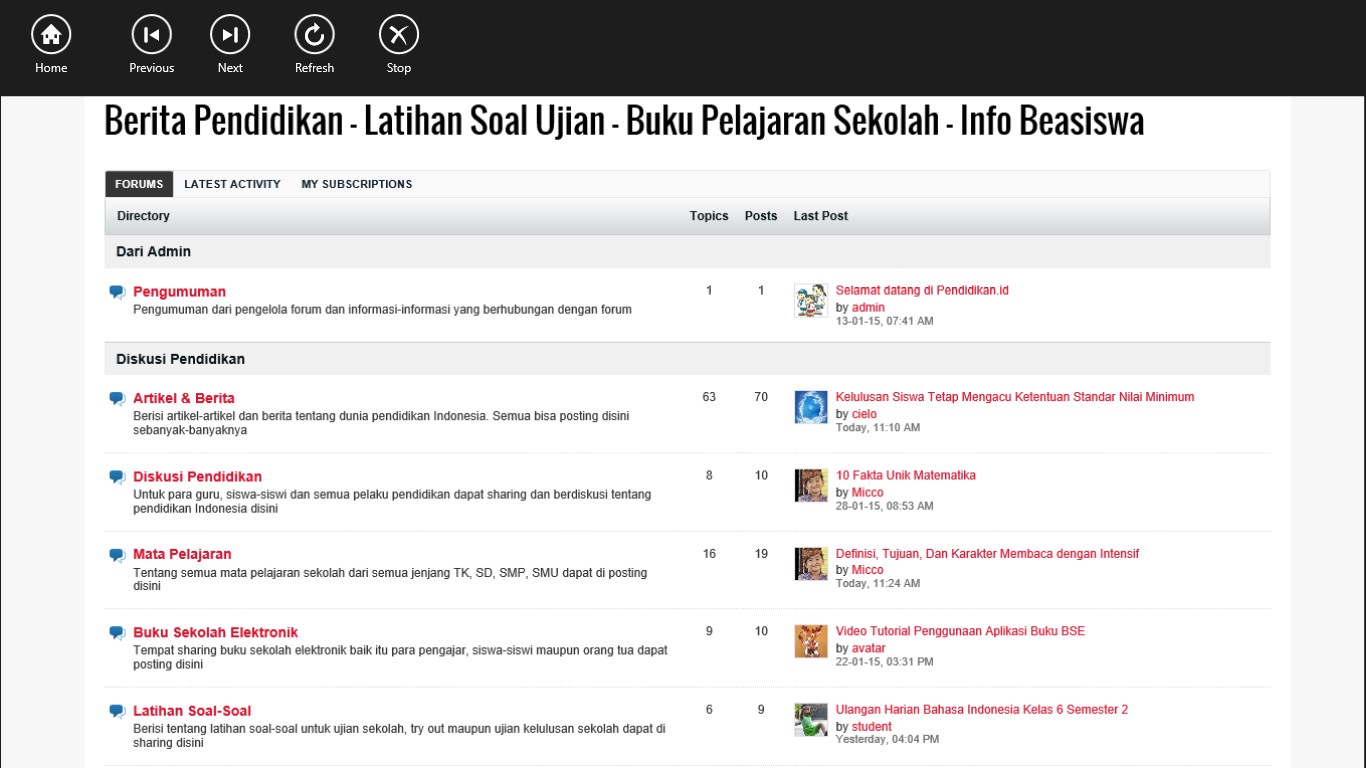Viewport: 1366px width, 768px height.
Task: Open the Diskusi Pendidikan forum link
Action: 197,476
